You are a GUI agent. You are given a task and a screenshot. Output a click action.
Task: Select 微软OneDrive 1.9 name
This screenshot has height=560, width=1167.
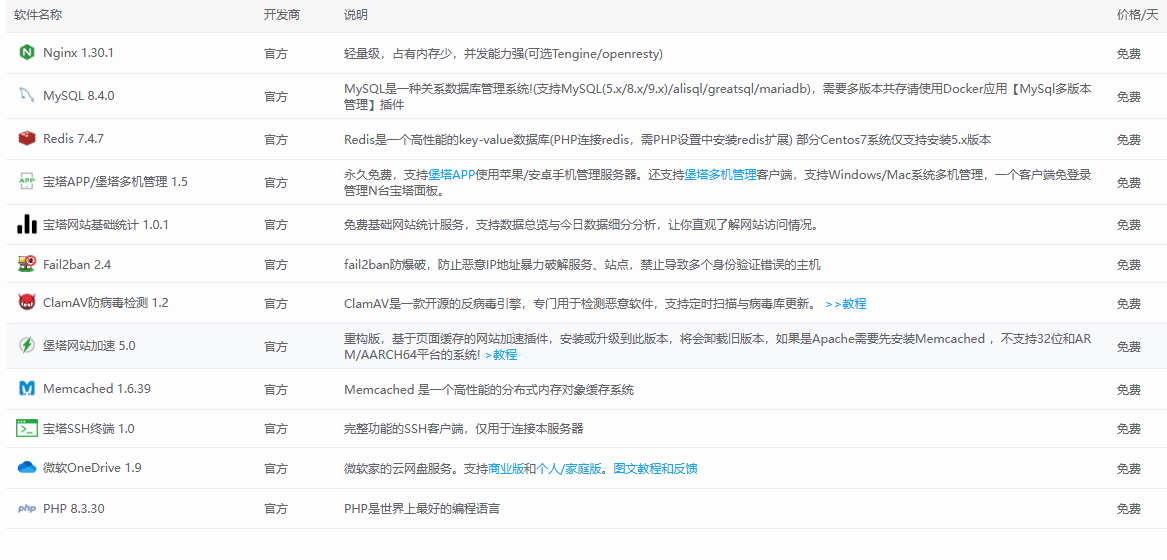(92, 468)
